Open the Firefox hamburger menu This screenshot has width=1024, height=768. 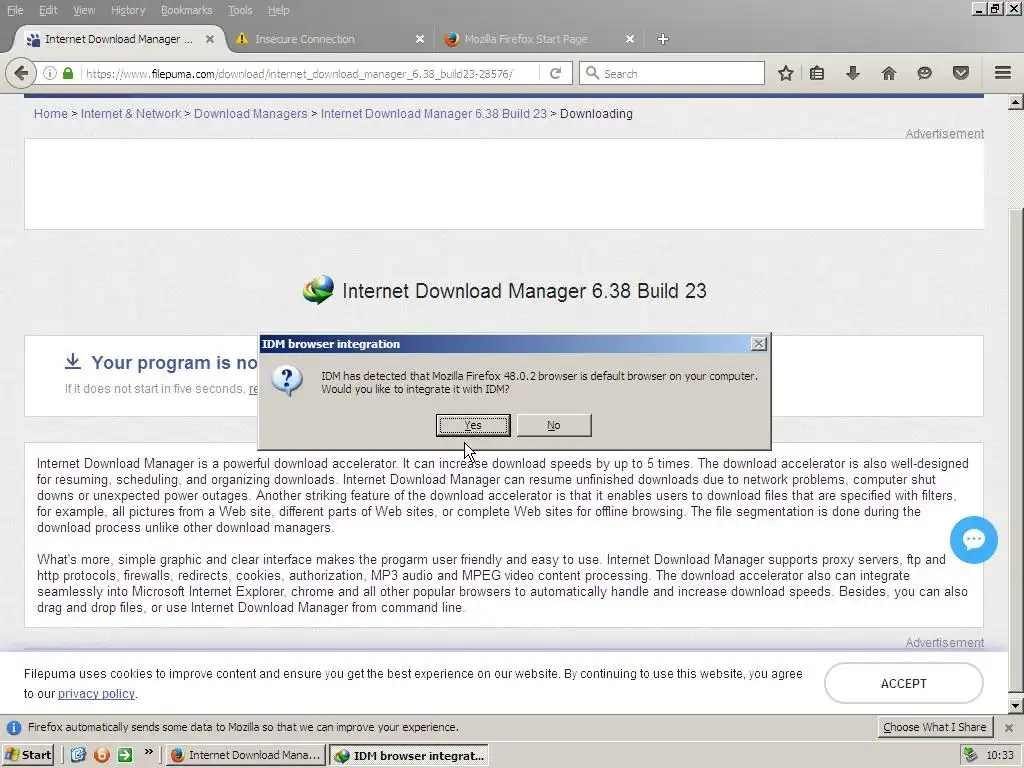(1003, 73)
